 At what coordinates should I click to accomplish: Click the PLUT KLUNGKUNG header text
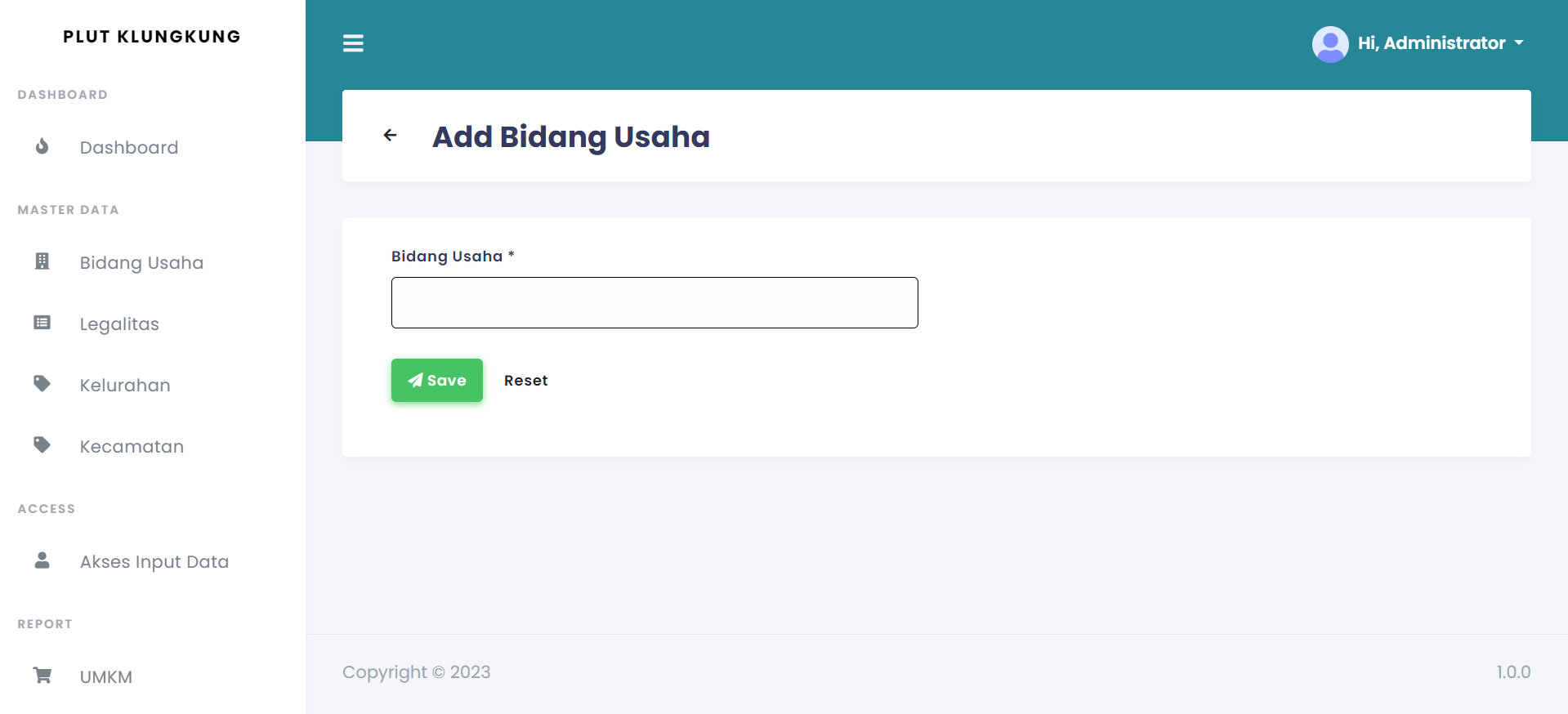pyautogui.click(x=152, y=36)
